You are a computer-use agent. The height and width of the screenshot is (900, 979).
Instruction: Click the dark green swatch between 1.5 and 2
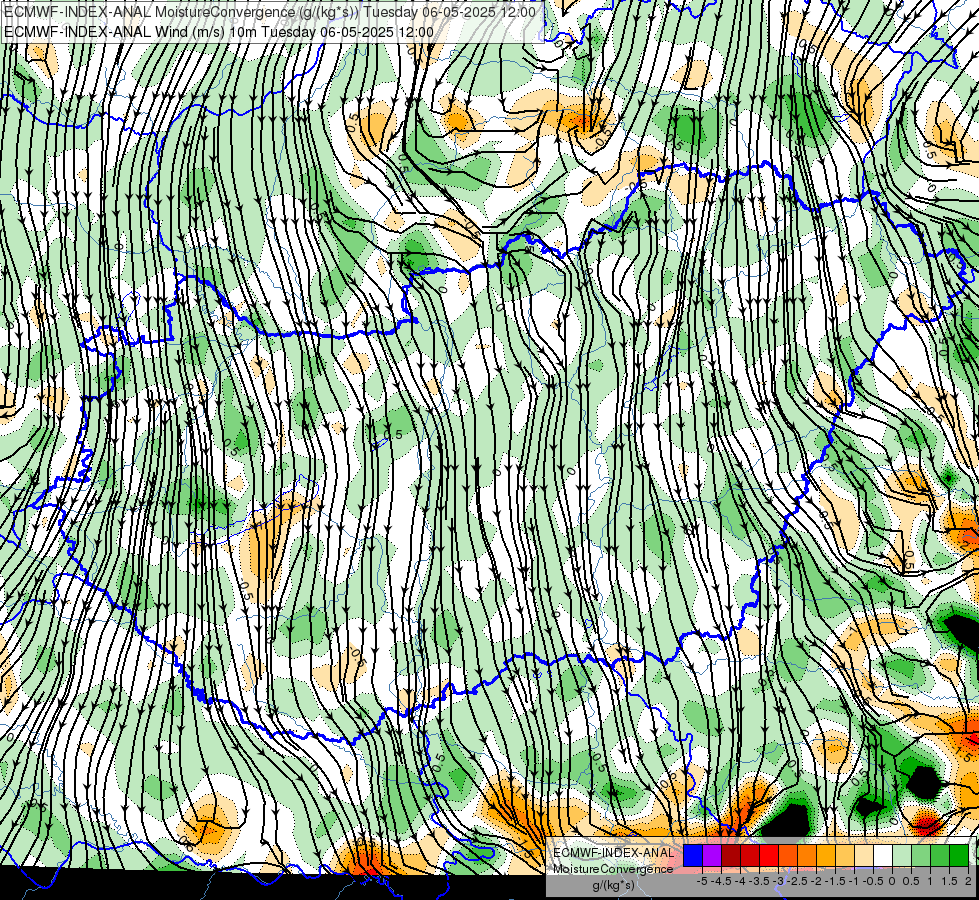[x=959, y=856]
